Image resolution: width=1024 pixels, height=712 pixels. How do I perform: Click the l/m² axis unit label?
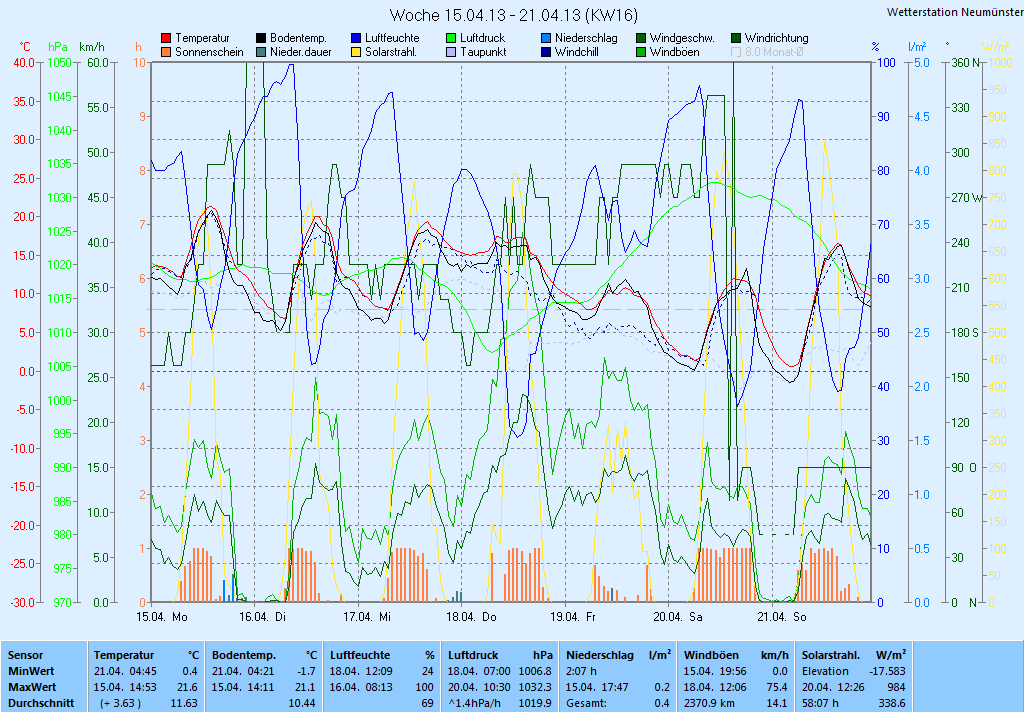pos(917,47)
